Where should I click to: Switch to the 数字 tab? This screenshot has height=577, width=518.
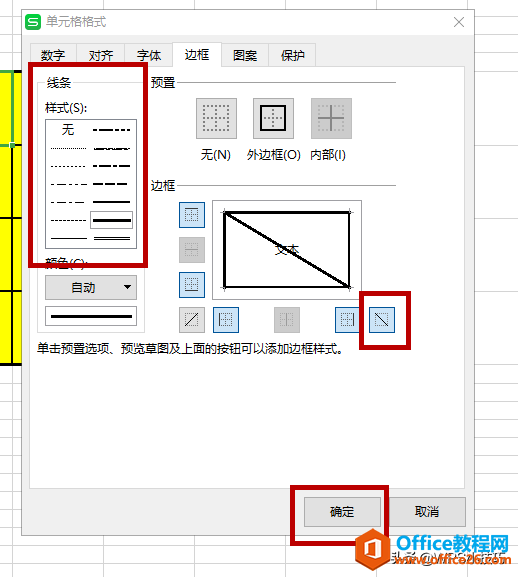(53, 55)
